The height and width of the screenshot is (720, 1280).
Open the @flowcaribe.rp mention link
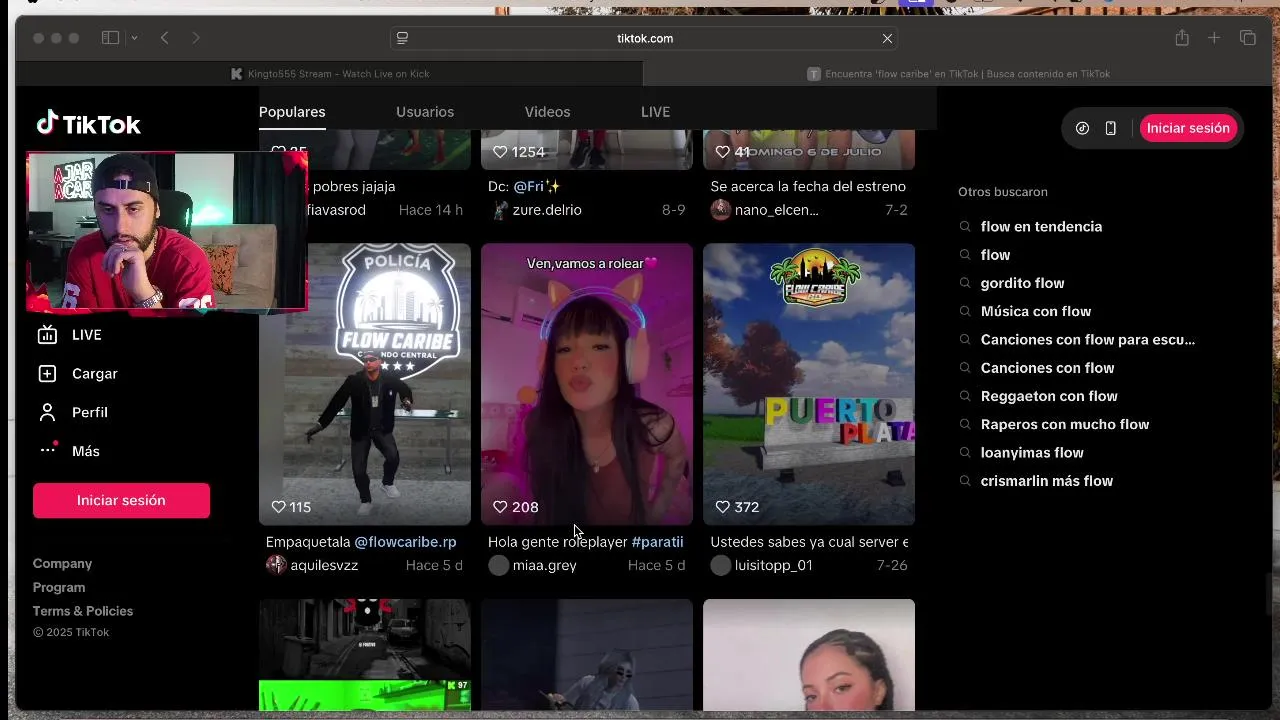click(405, 542)
